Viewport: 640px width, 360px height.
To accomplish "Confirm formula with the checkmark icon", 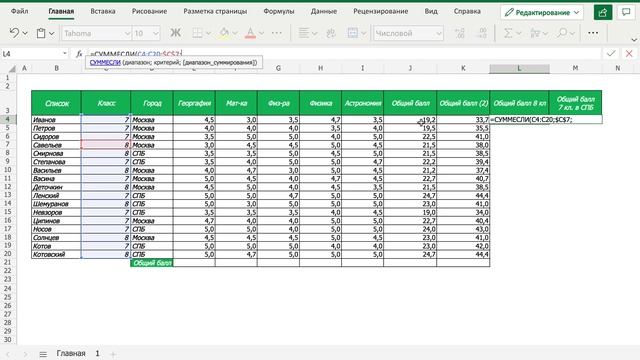I will pos(611,53).
